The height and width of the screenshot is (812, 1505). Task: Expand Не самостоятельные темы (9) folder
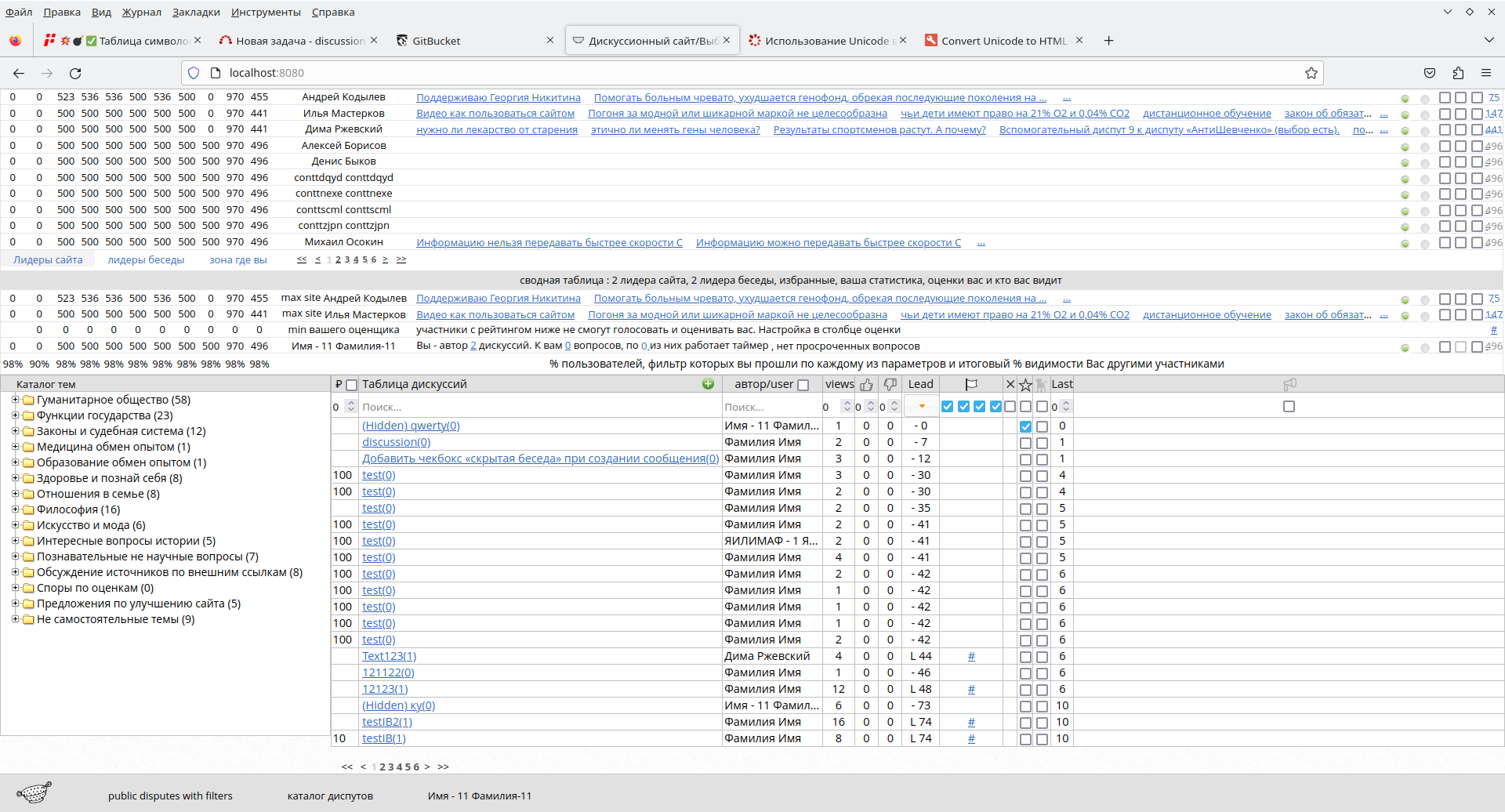point(15,619)
